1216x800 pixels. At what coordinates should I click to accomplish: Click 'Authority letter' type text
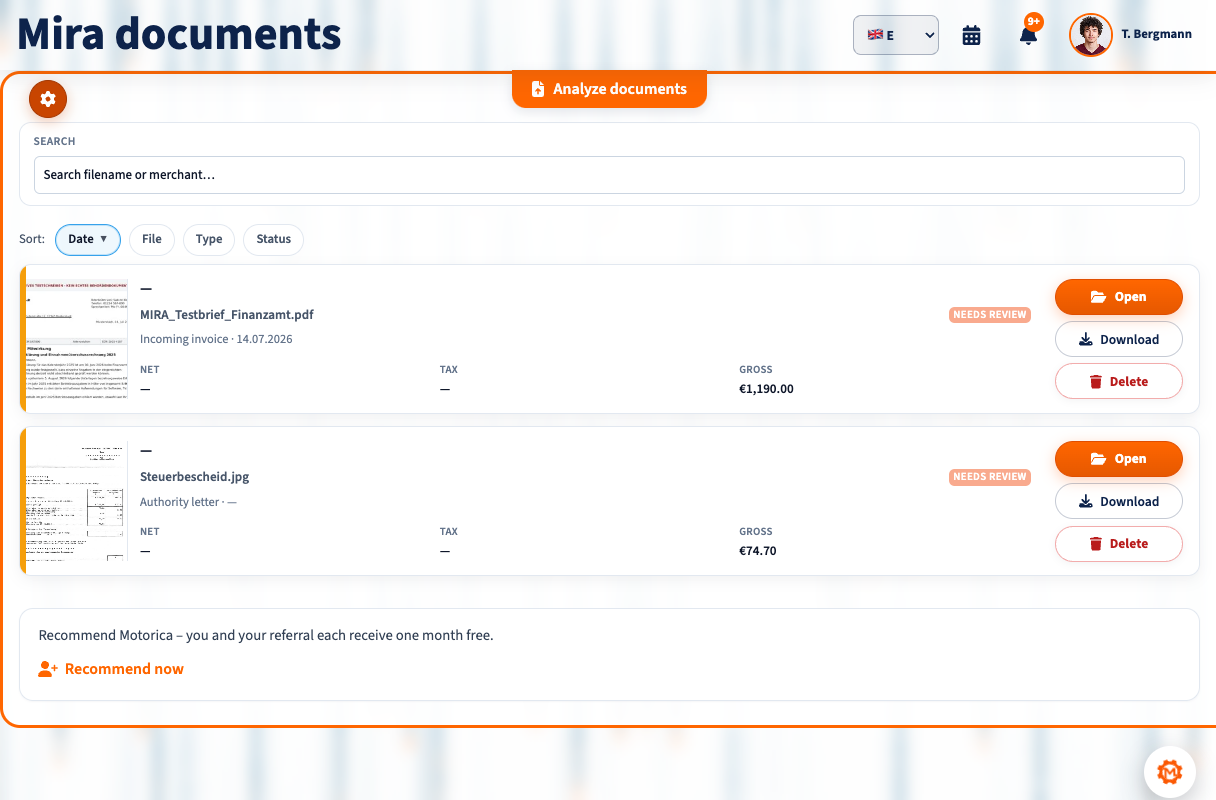(179, 502)
